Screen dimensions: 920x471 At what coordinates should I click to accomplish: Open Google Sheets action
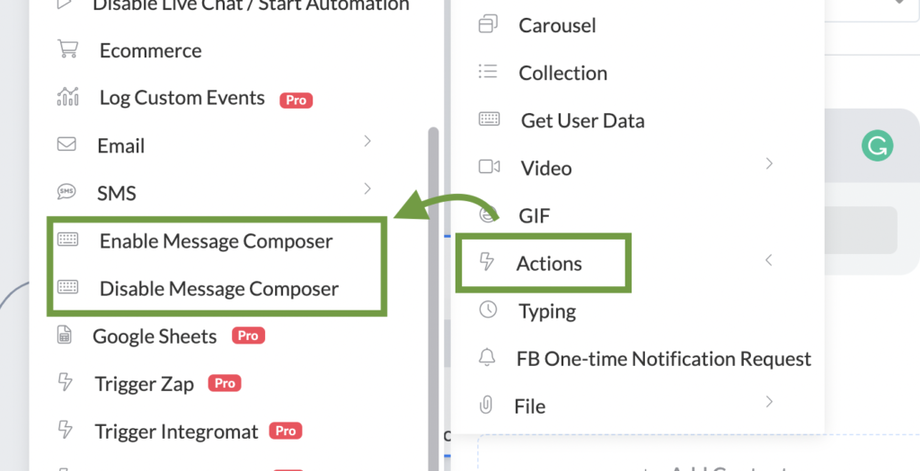pos(154,336)
